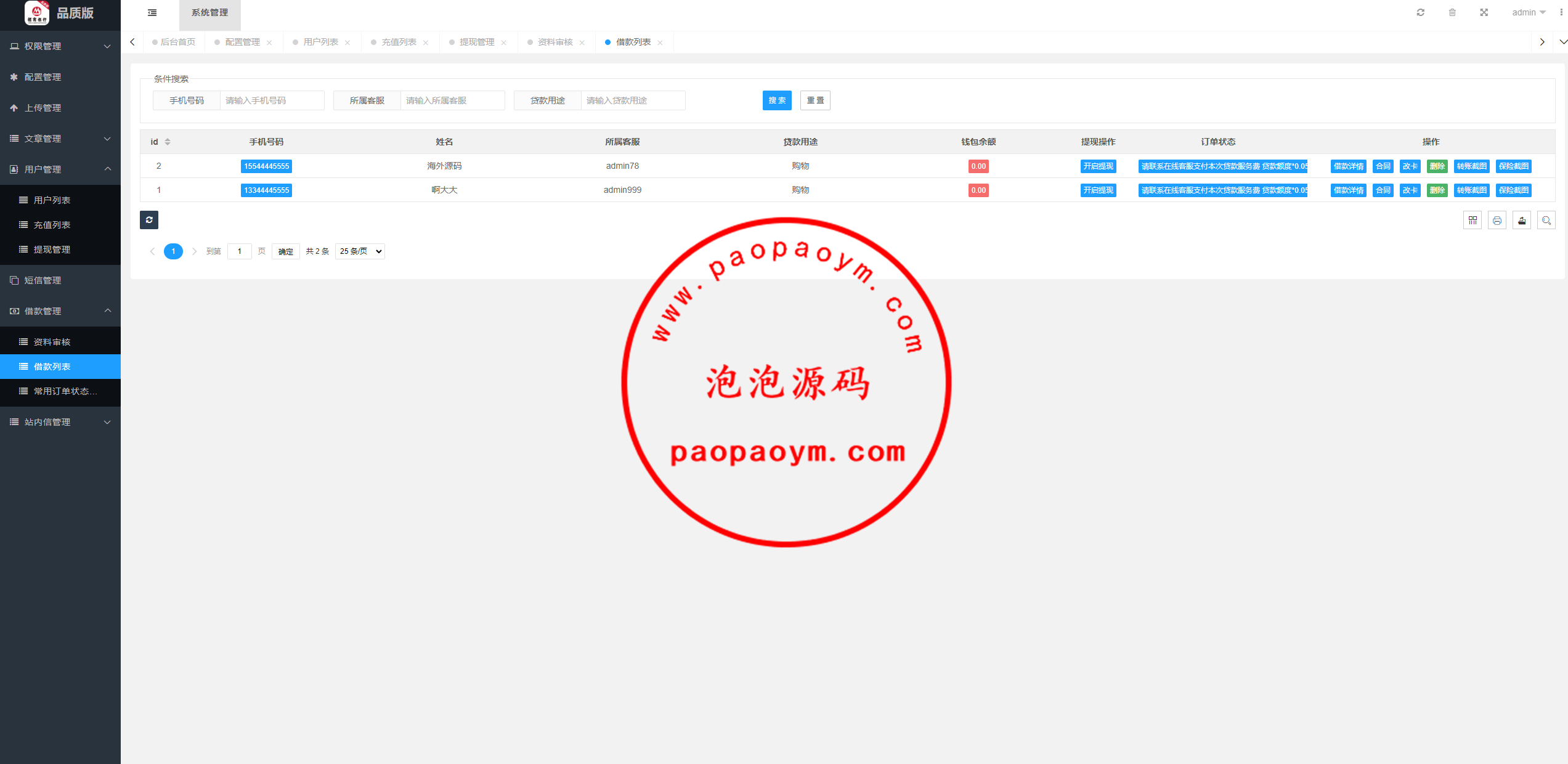Click the 手机号码 search input field
The height and width of the screenshot is (764, 1568).
point(272,100)
